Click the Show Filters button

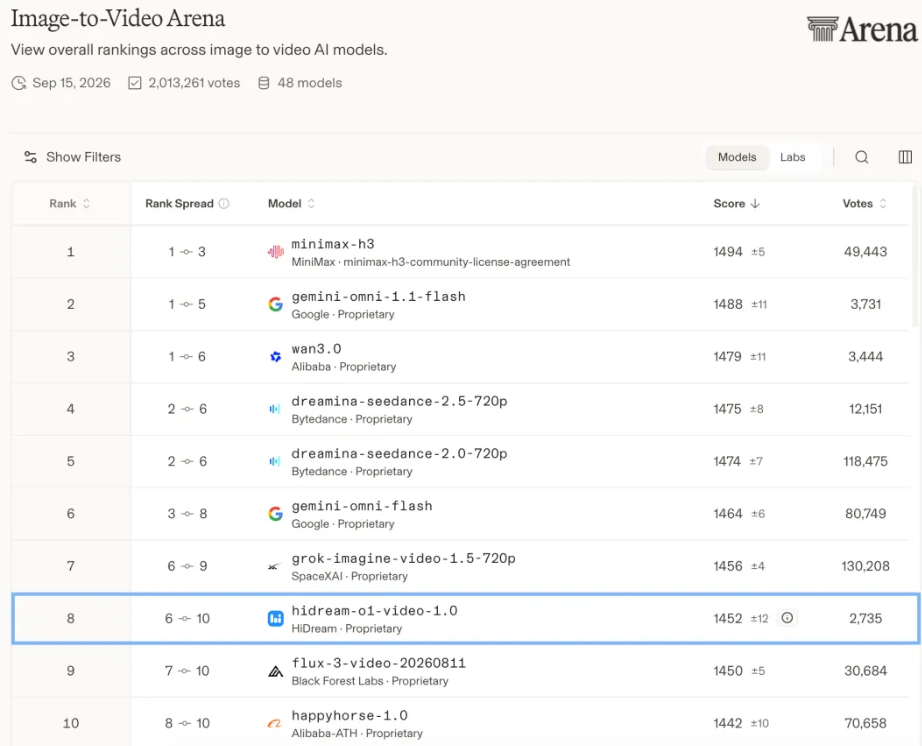click(x=72, y=157)
